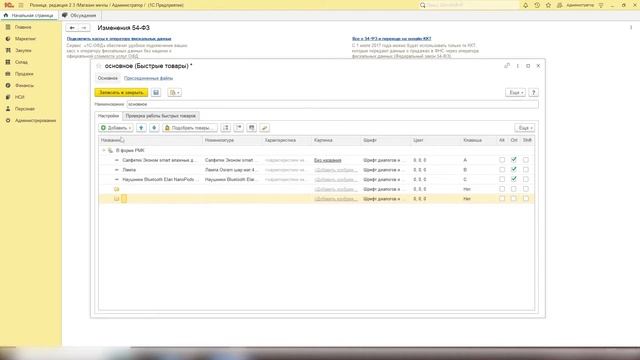The height and width of the screenshot is (360, 640).
Task: Toggle the Shift checkbox in the Наушники Bluetooth row
Action: pyautogui.click(x=526, y=179)
